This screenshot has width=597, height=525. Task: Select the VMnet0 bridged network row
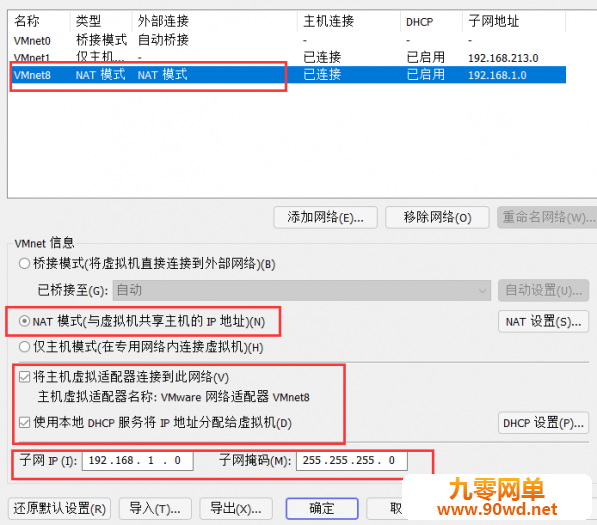(287, 40)
